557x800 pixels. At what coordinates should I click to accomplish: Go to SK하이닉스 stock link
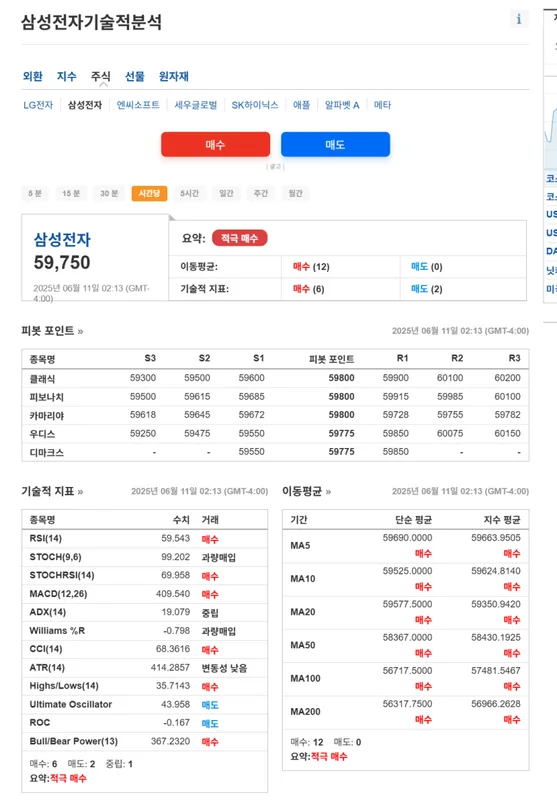coord(255,105)
